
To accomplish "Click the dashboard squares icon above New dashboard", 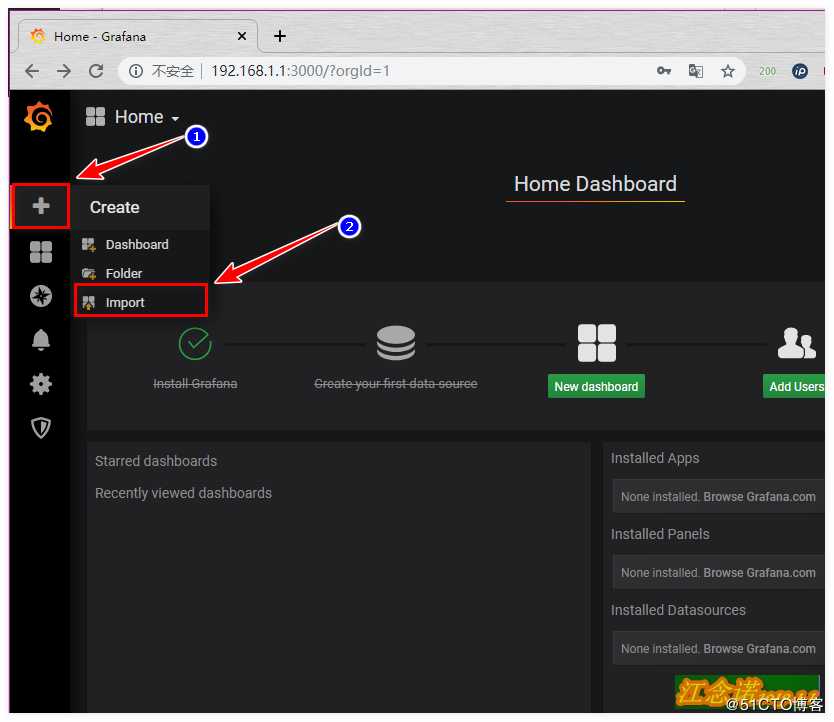I will coord(597,343).
